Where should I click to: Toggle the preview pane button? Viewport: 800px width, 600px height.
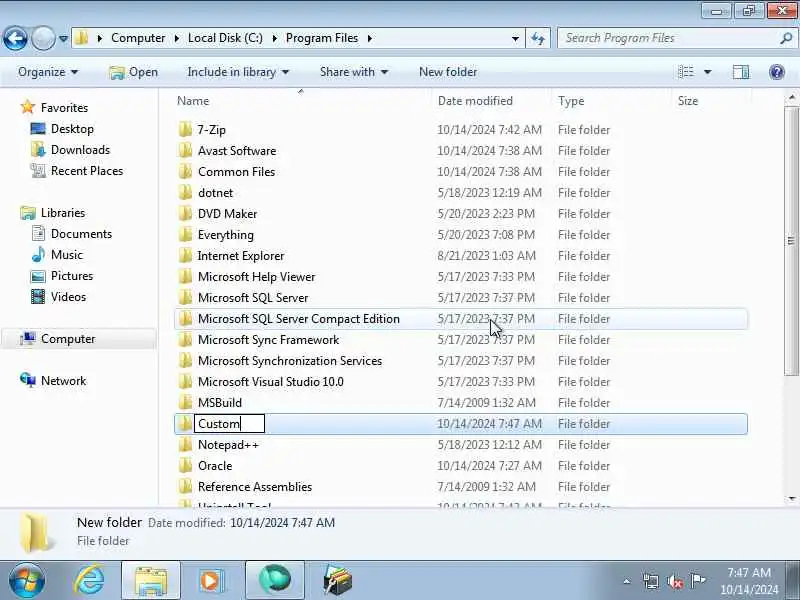pos(741,72)
